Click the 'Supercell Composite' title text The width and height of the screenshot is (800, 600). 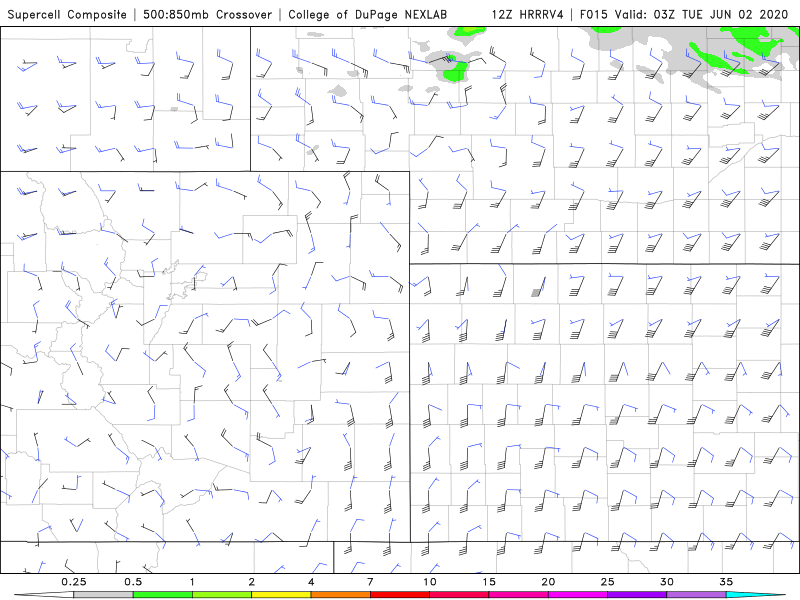point(67,15)
